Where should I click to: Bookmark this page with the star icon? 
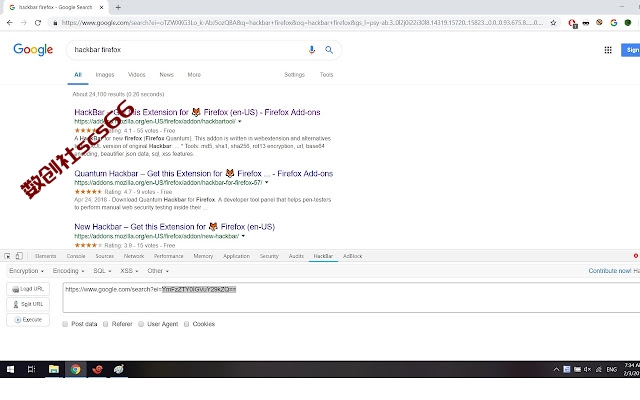click(x=553, y=23)
